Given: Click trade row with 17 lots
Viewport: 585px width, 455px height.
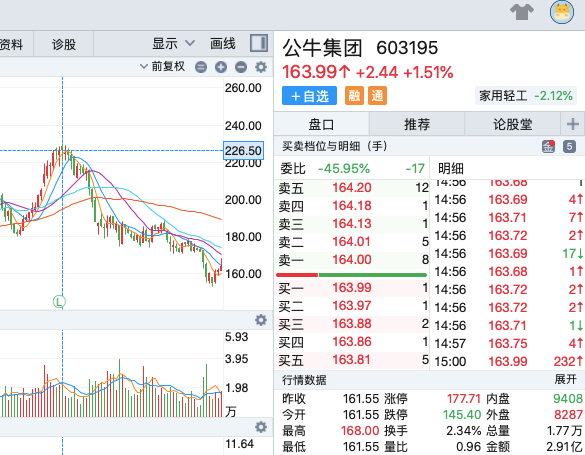Looking at the screenshot, I should tap(508, 254).
